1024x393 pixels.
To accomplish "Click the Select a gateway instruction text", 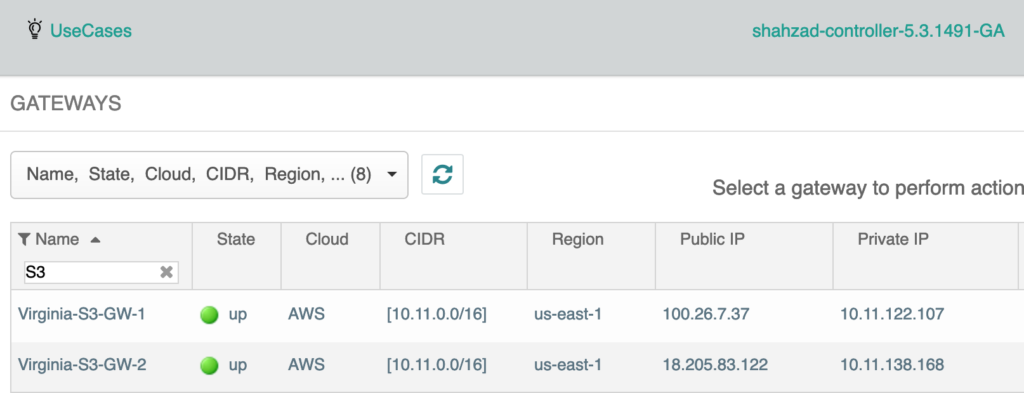I will coord(868,188).
